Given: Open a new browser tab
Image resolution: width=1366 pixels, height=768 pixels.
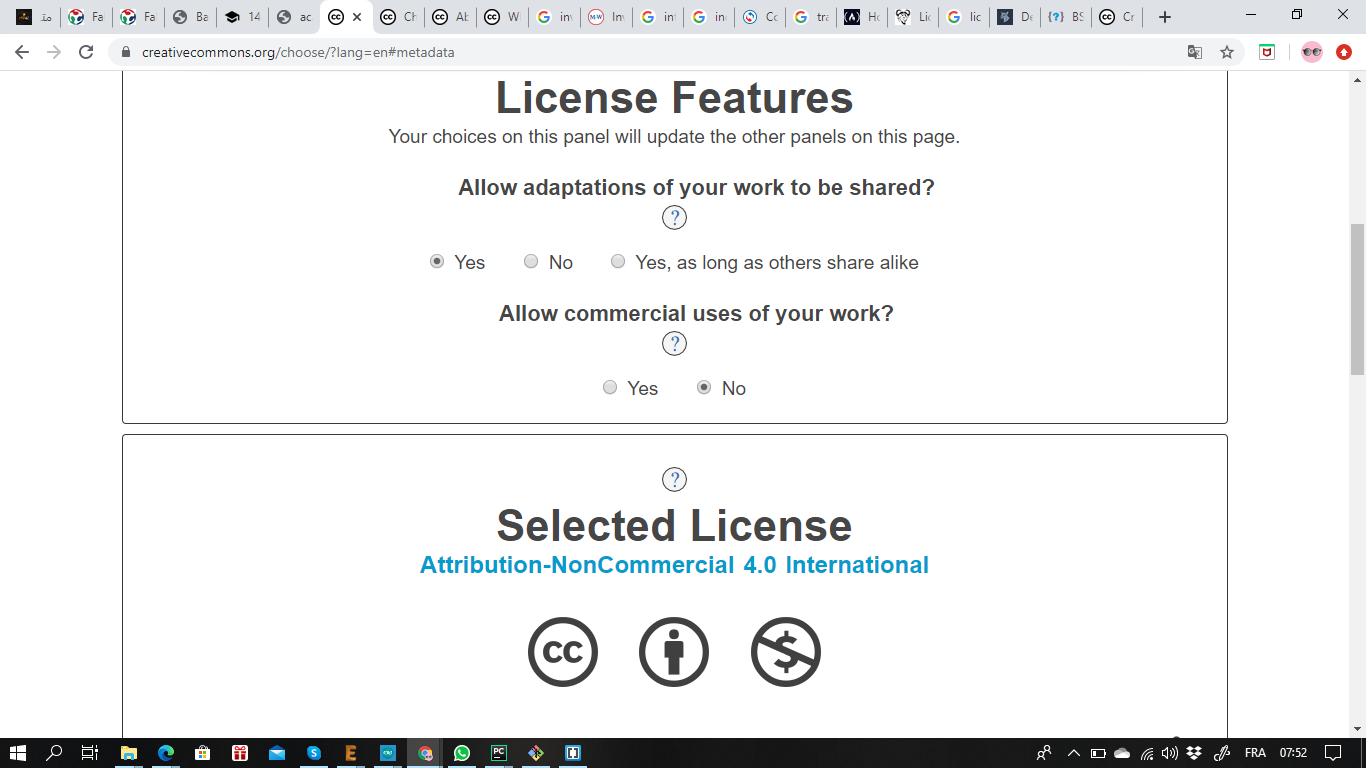Looking at the screenshot, I should (x=1164, y=17).
